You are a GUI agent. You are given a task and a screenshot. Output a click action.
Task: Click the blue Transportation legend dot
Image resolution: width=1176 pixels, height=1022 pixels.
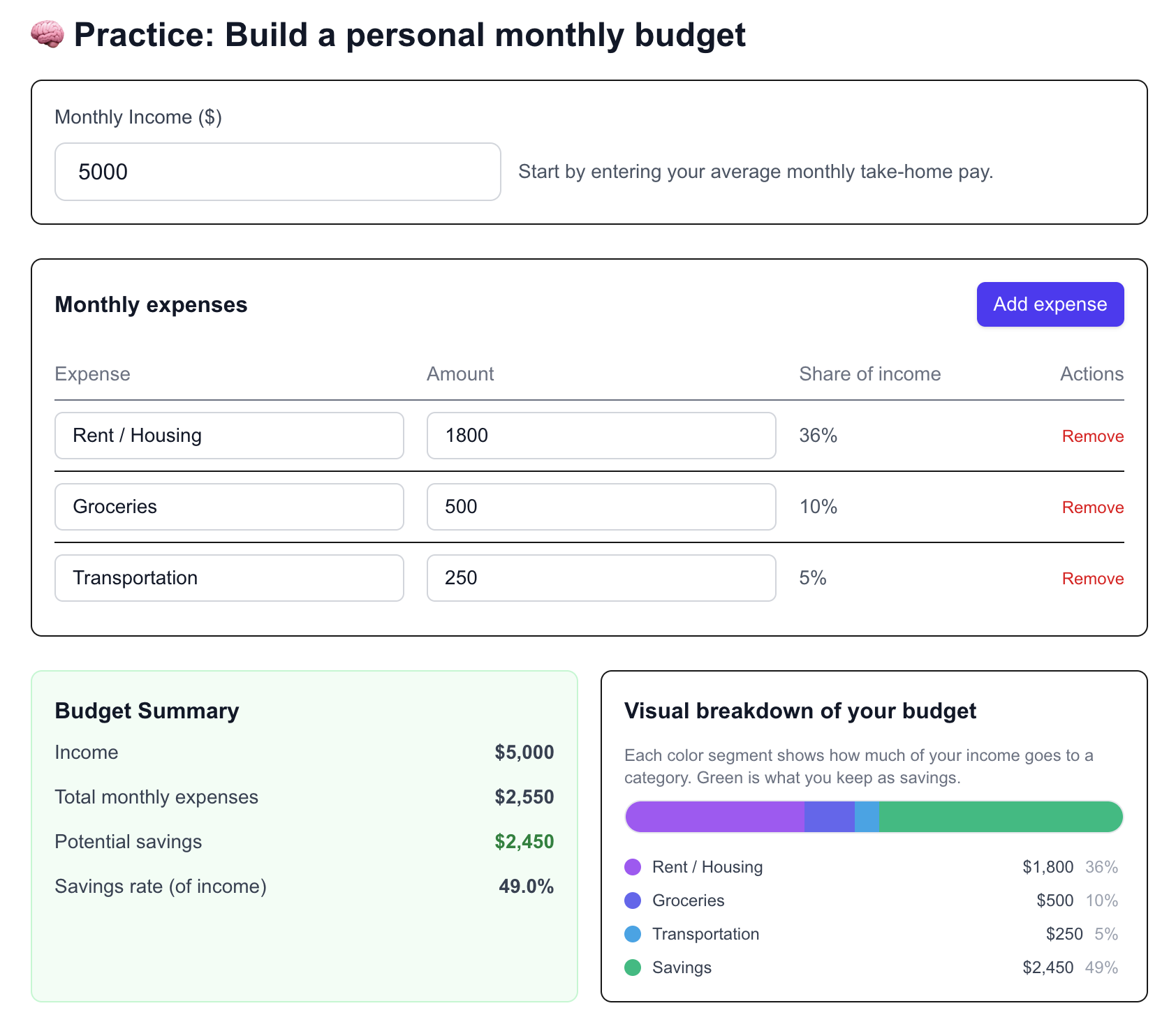(633, 934)
